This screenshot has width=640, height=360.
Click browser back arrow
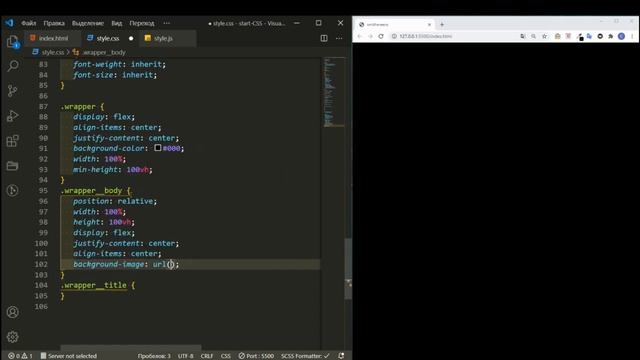click(360, 36)
